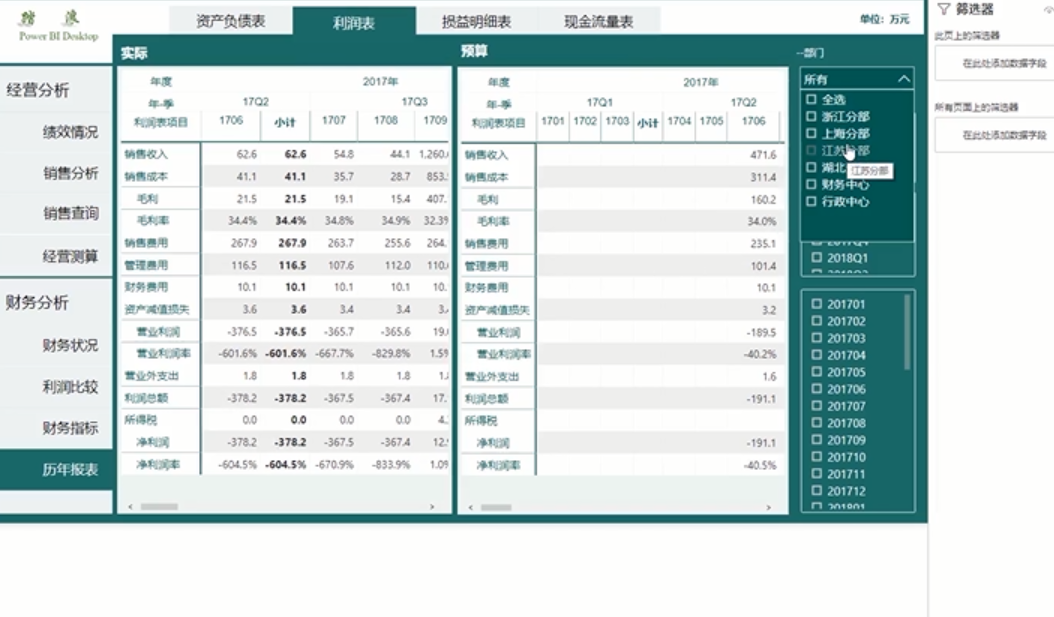
Task: Open the 利润比较 navigation button
Action: click(70, 387)
